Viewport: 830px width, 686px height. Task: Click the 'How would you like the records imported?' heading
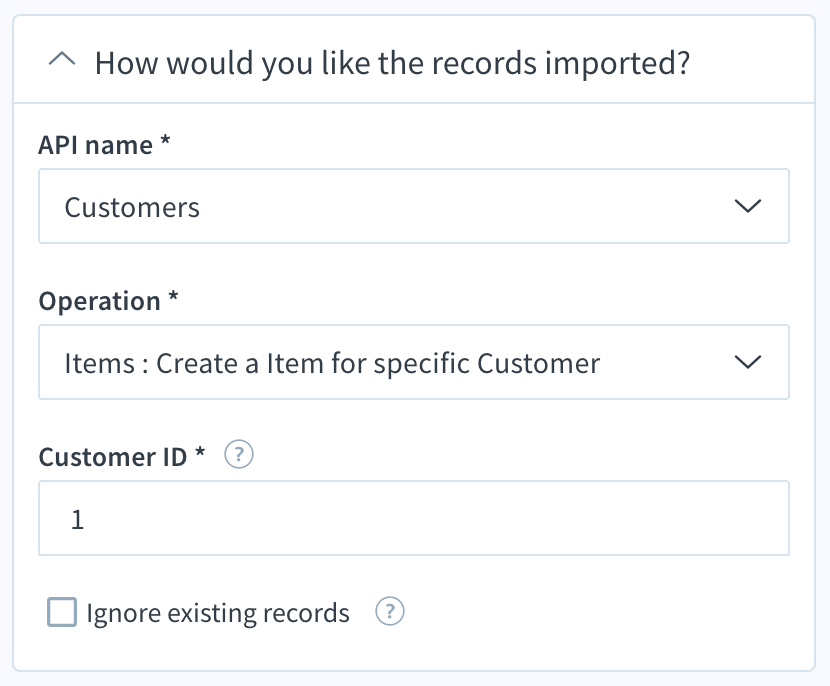click(x=392, y=64)
